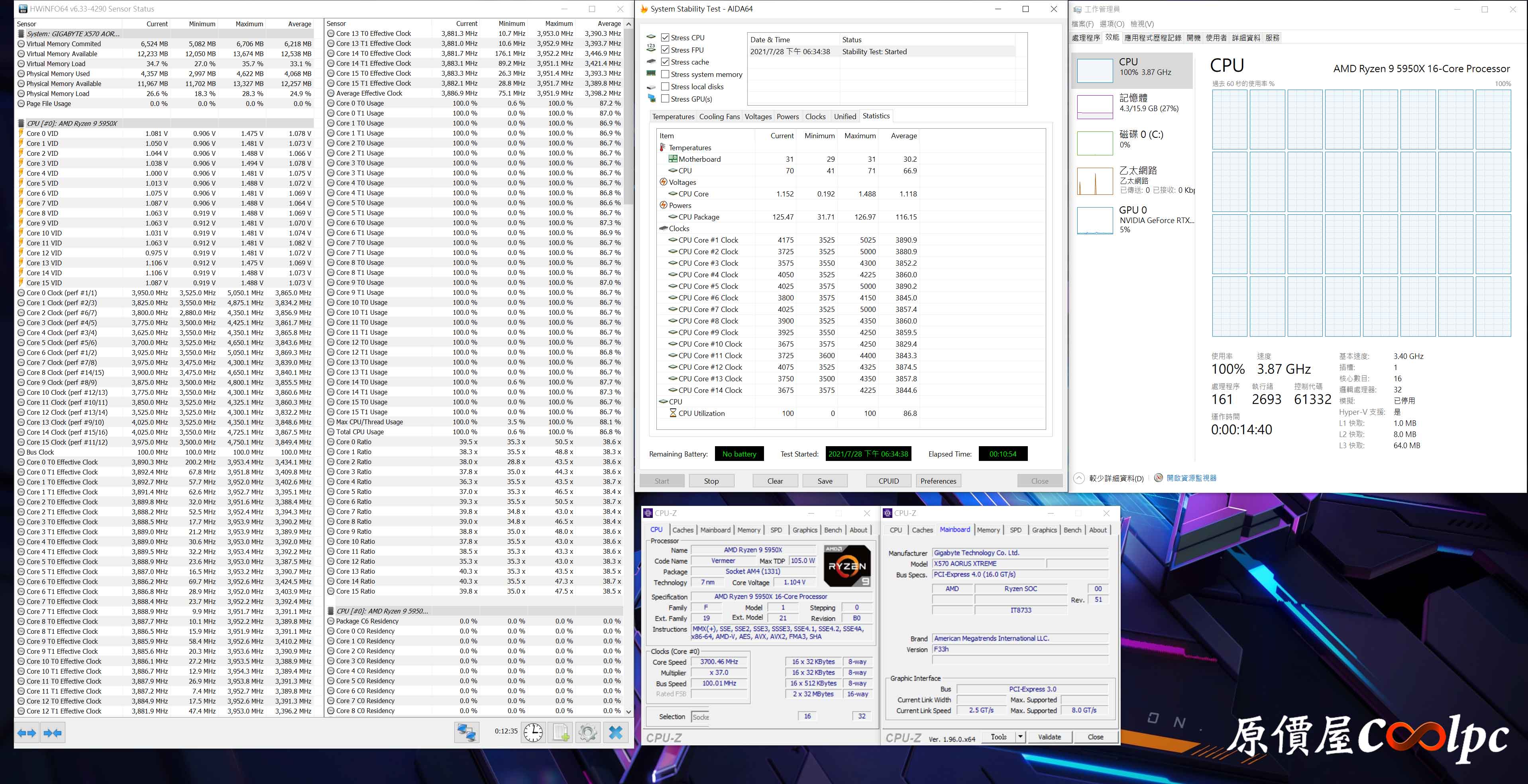Viewport: 1528px width, 784px height.
Task: Switch to AIDA64 Voltages tab
Action: (758, 116)
